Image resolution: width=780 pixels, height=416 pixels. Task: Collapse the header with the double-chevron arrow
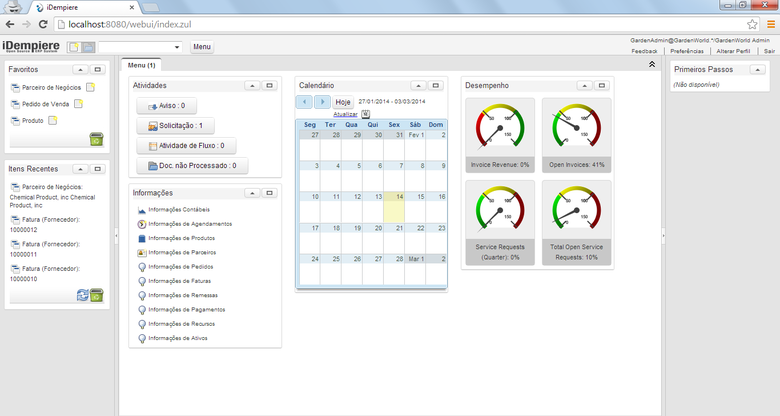point(652,64)
